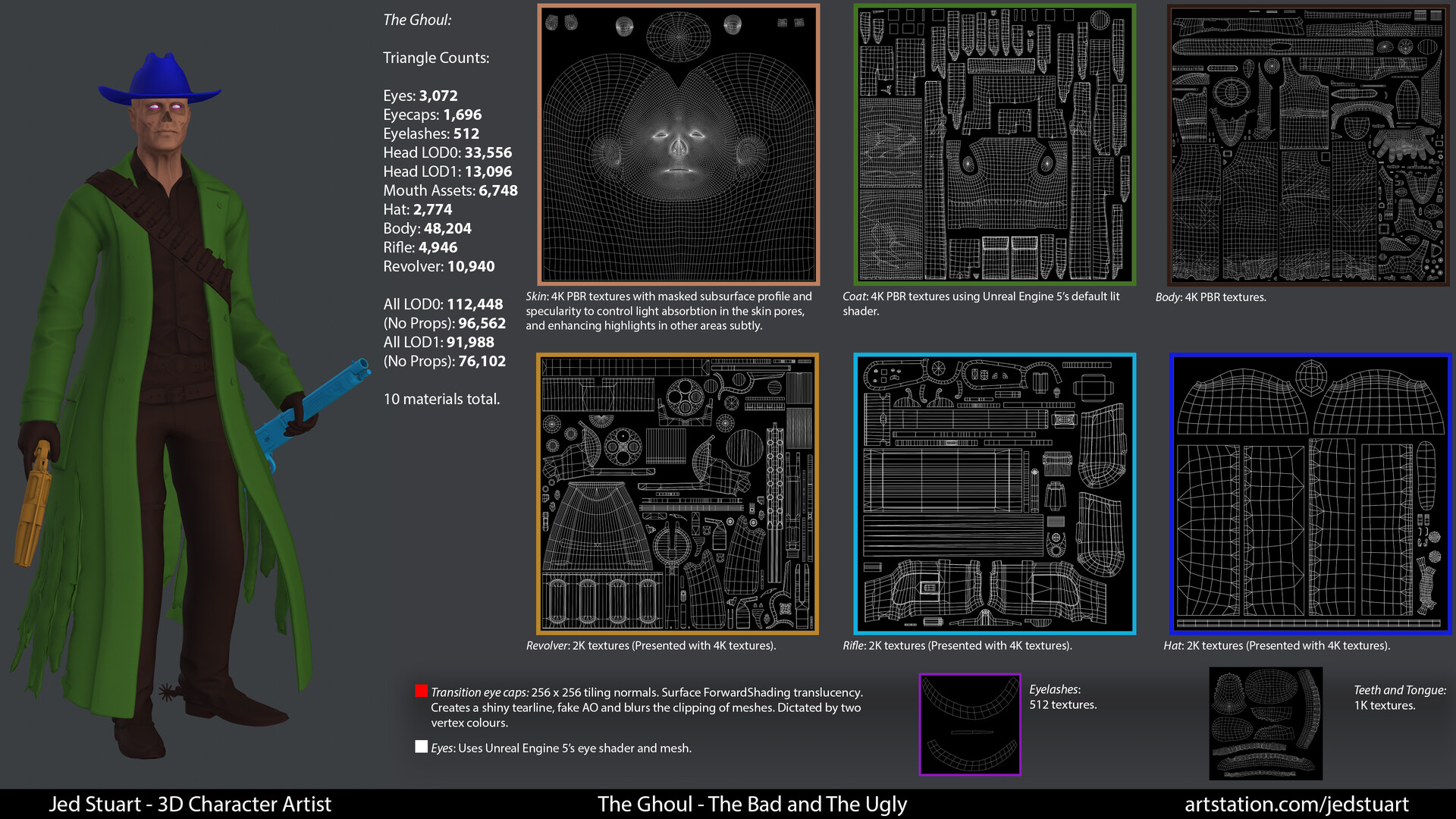Viewport: 1456px width, 819px height.
Task: Open the Rifle UV layout thumbnail
Action: click(x=994, y=494)
